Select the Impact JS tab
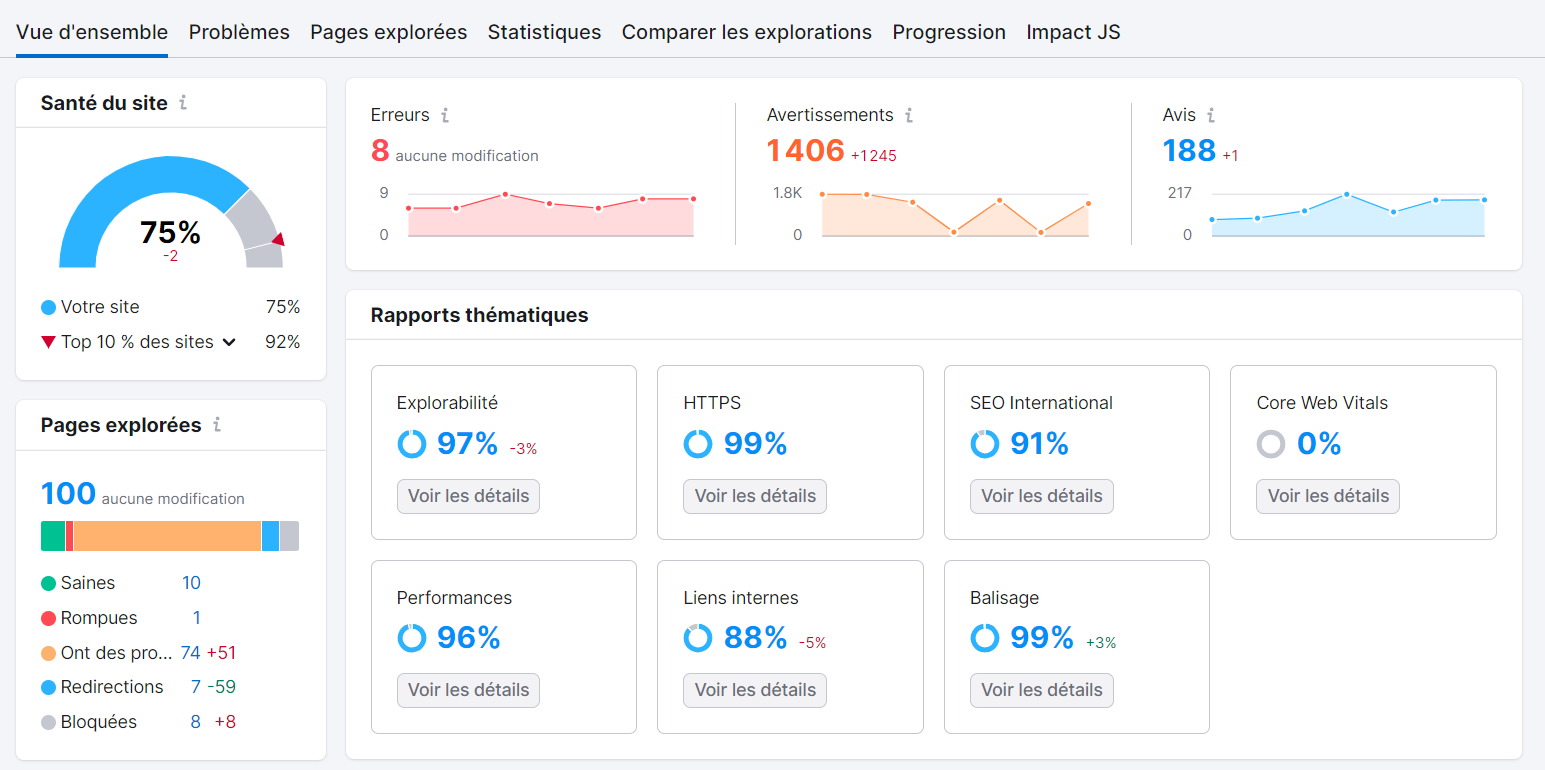The width and height of the screenshot is (1545, 770). pyautogui.click(x=1073, y=31)
